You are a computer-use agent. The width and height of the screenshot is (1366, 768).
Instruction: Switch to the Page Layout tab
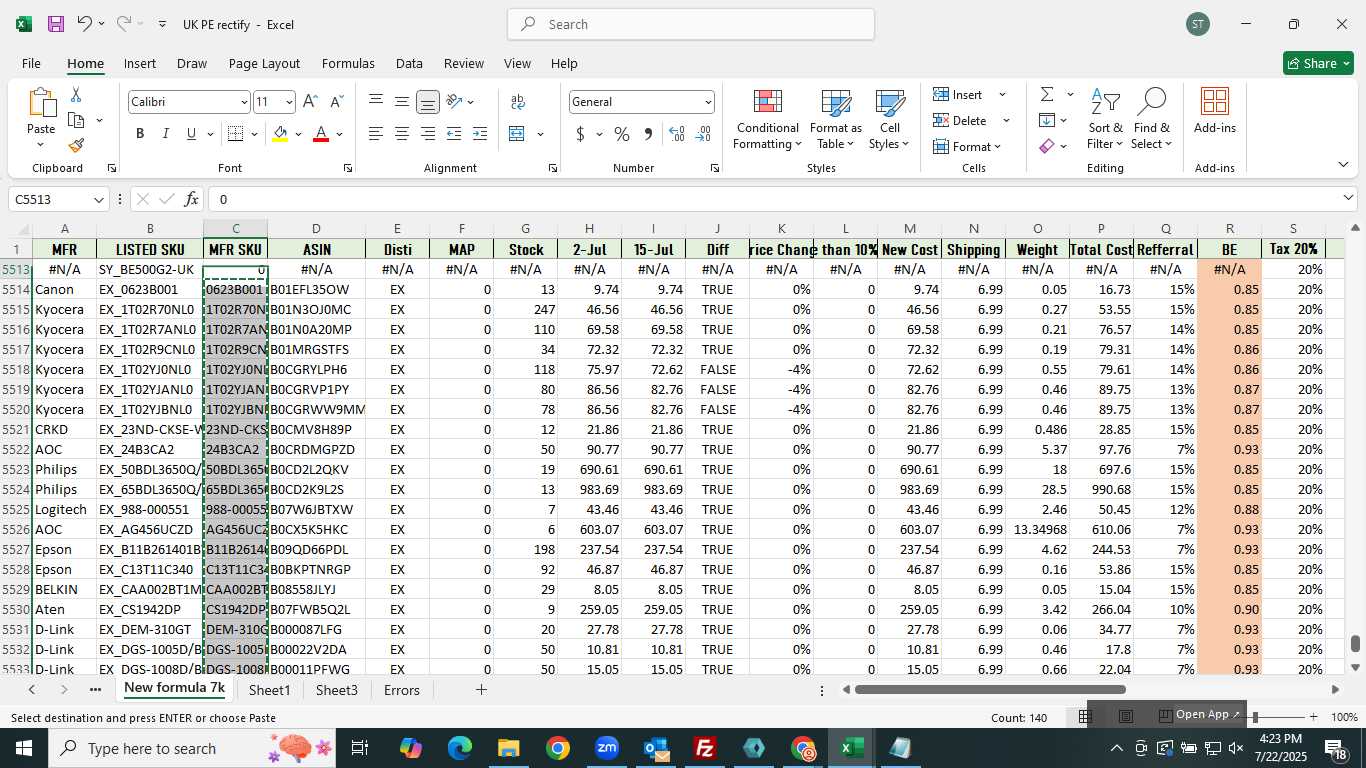tap(264, 63)
